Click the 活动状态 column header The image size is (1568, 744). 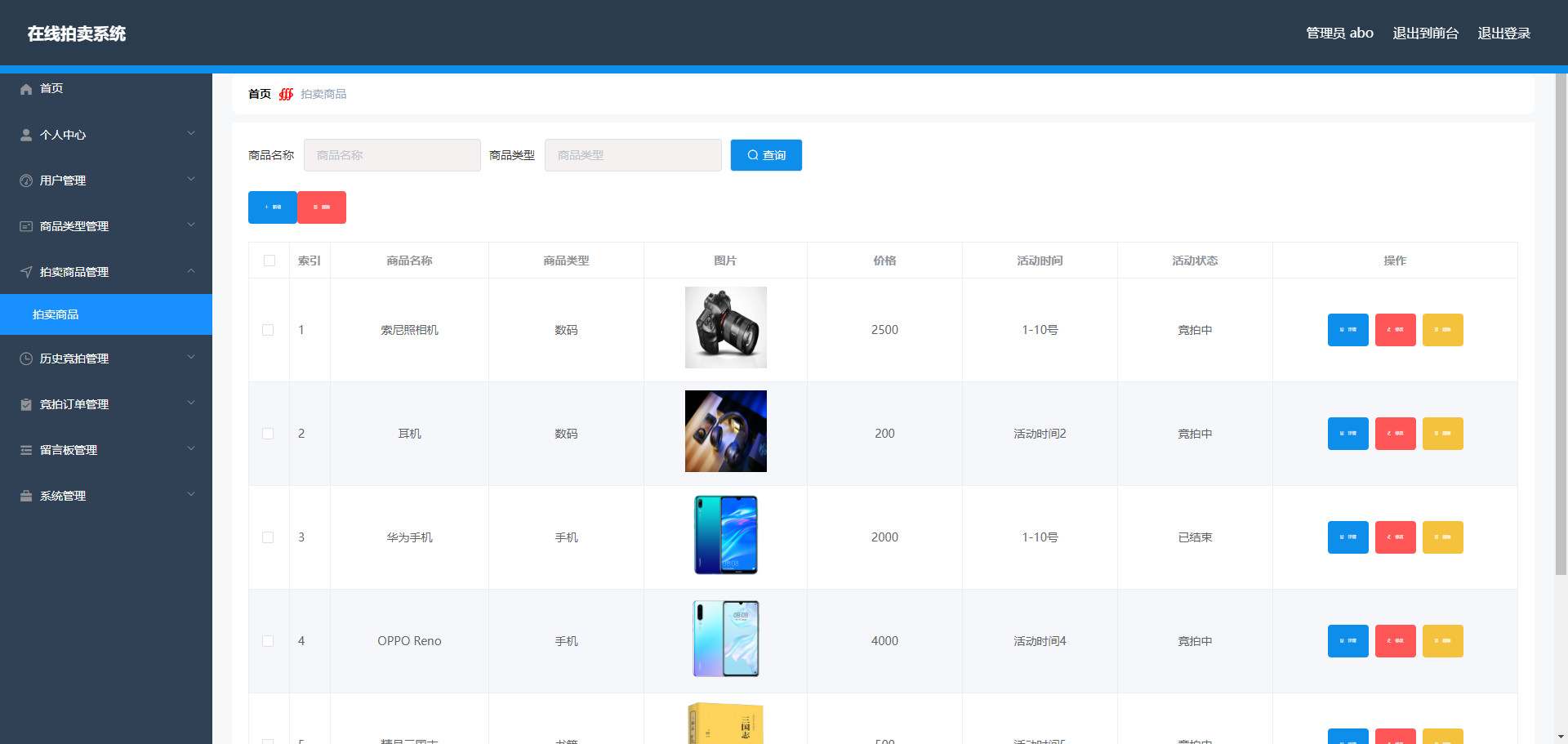point(1195,261)
